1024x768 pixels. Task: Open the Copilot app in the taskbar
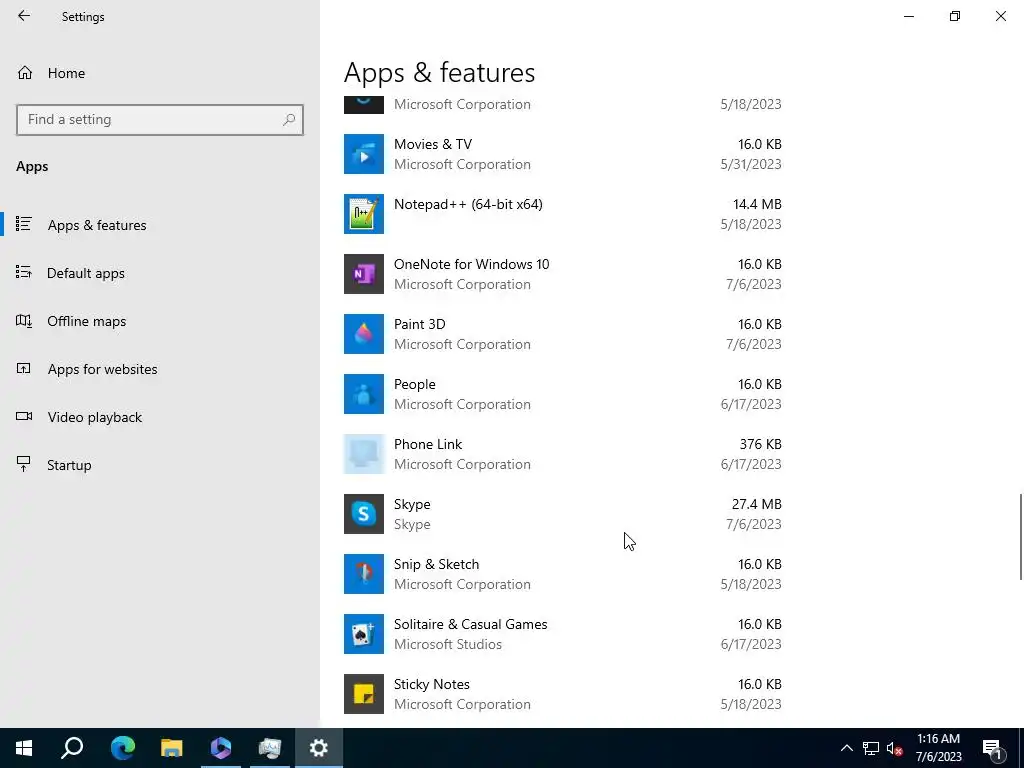221,748
